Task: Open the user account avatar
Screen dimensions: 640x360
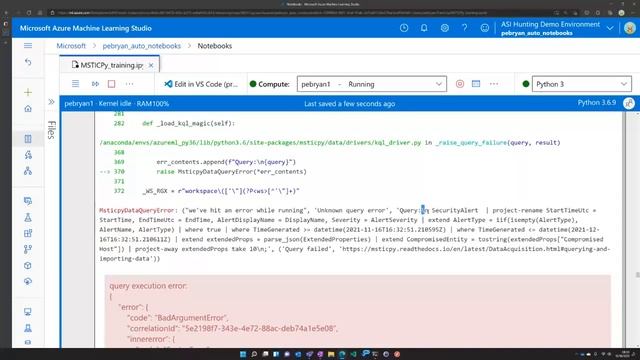Action: (x=630, y=28)
